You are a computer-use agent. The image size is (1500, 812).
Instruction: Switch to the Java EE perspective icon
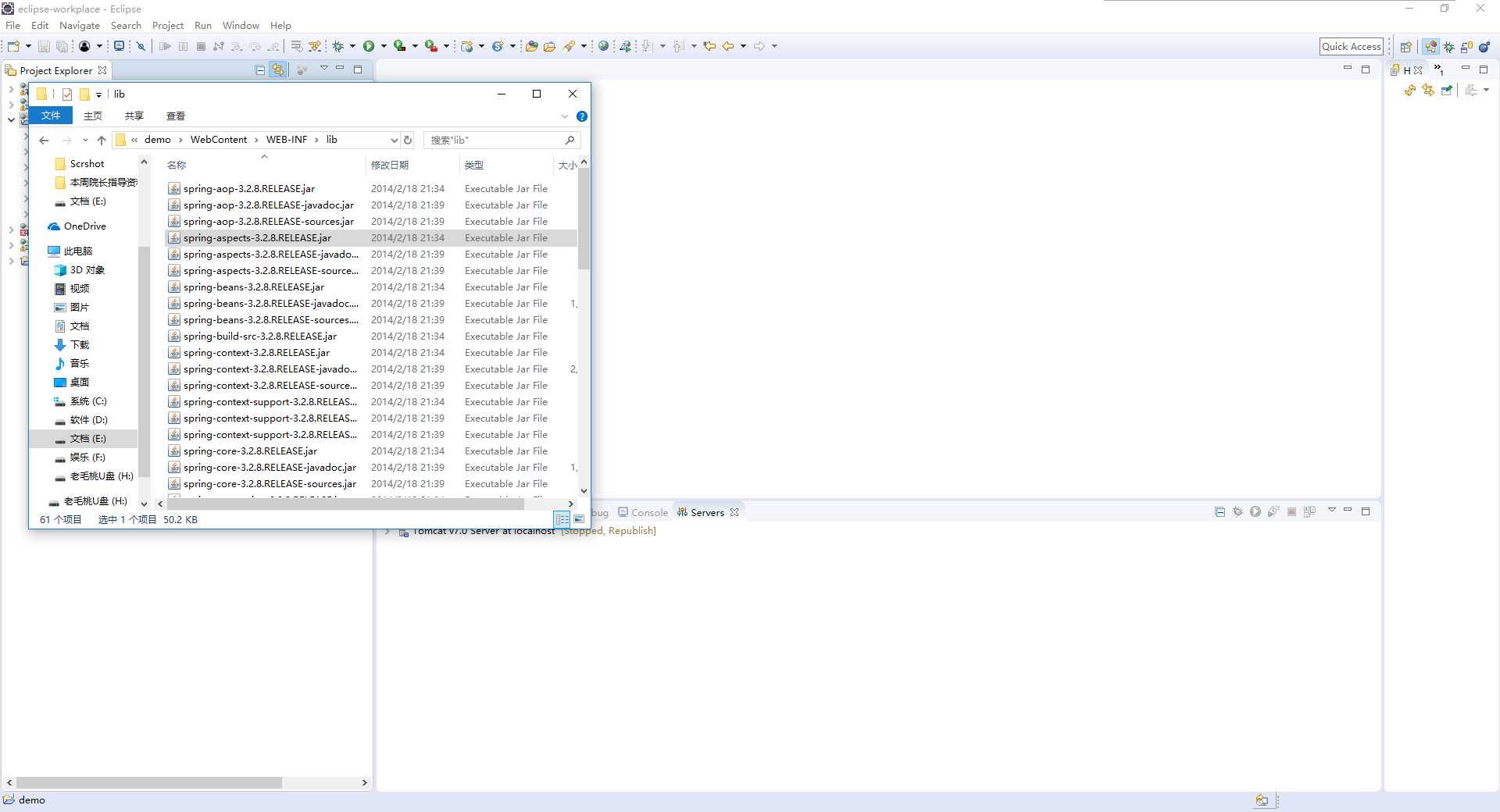click(x=1430, y=47)
